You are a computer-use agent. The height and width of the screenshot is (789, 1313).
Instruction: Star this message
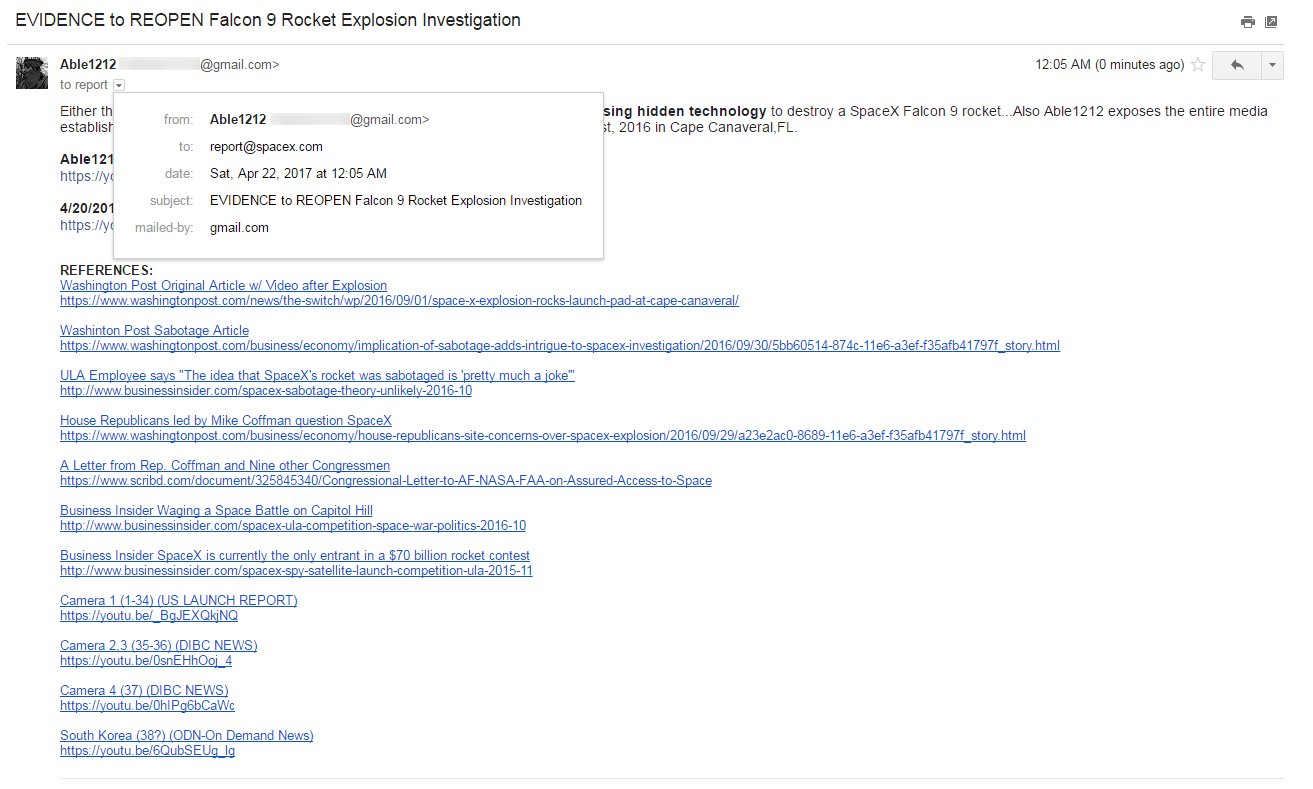coord(1198,65)
